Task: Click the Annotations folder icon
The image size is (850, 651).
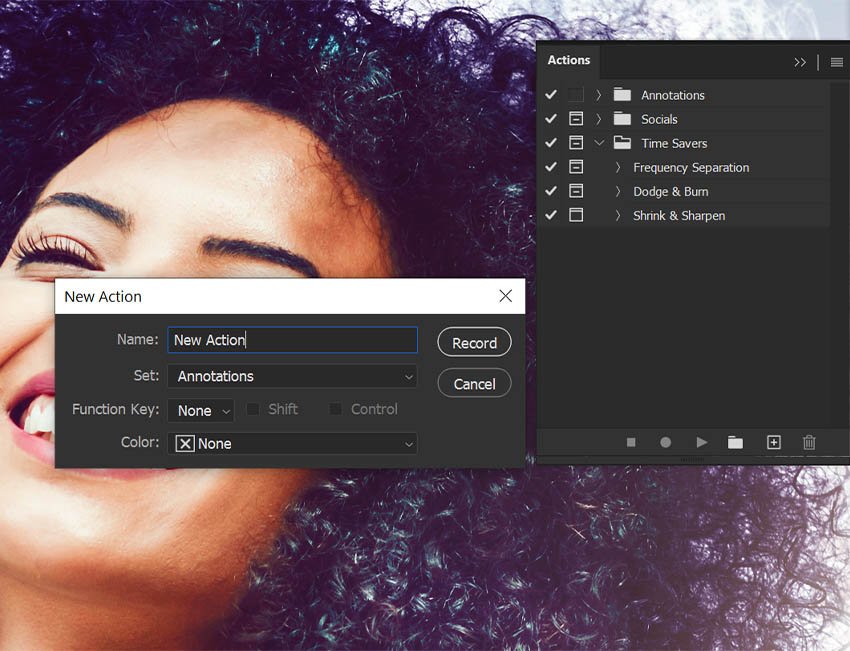Action: 622,95
